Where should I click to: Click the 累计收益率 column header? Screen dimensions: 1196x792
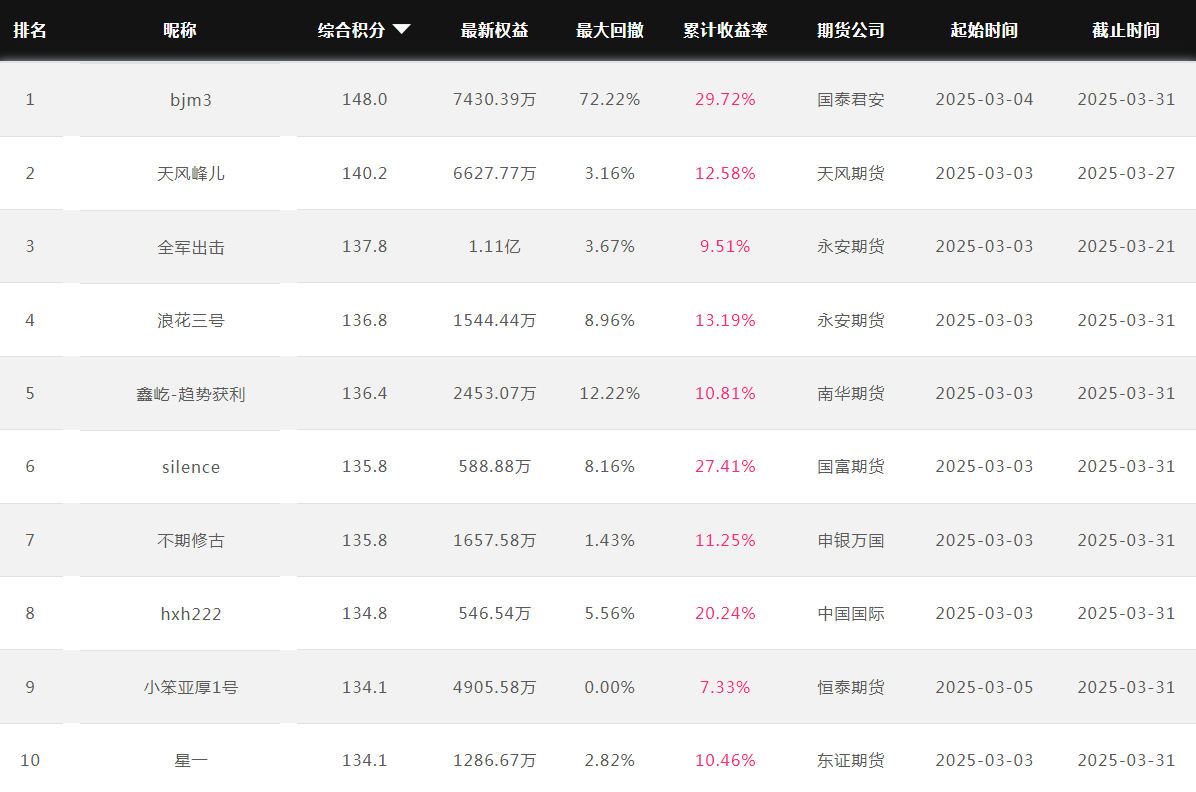(725, 31)
